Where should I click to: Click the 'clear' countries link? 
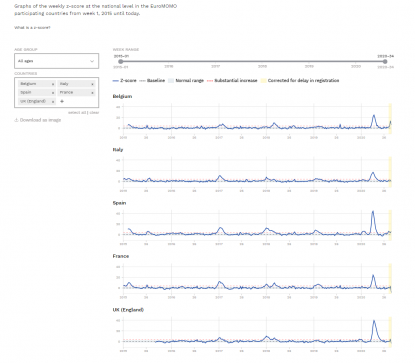[x=94, y=113]
